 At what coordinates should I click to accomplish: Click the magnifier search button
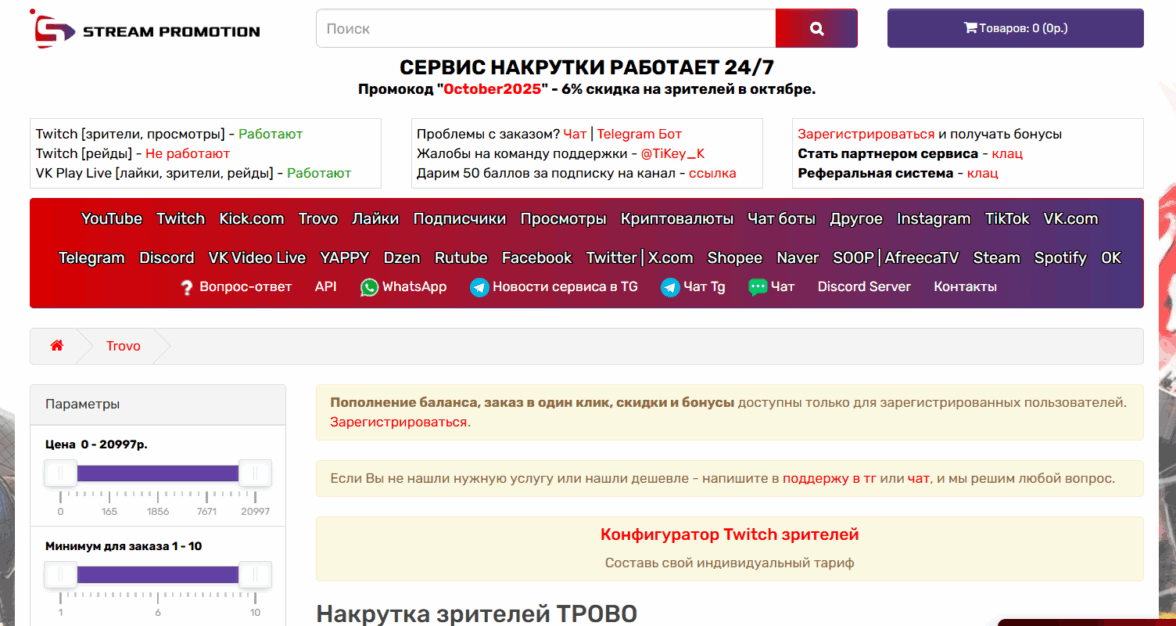click(x=817, y=28)
